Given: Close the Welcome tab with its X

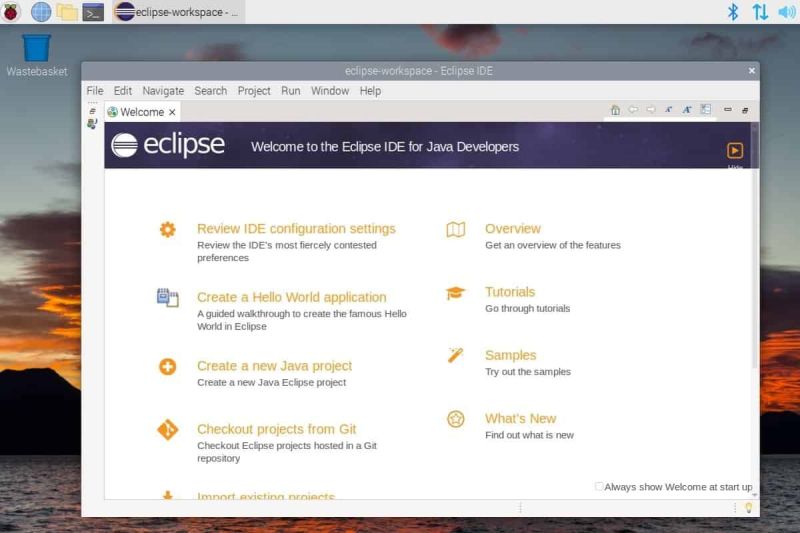Looking at the screenshot, I should (x=172, y=112).
